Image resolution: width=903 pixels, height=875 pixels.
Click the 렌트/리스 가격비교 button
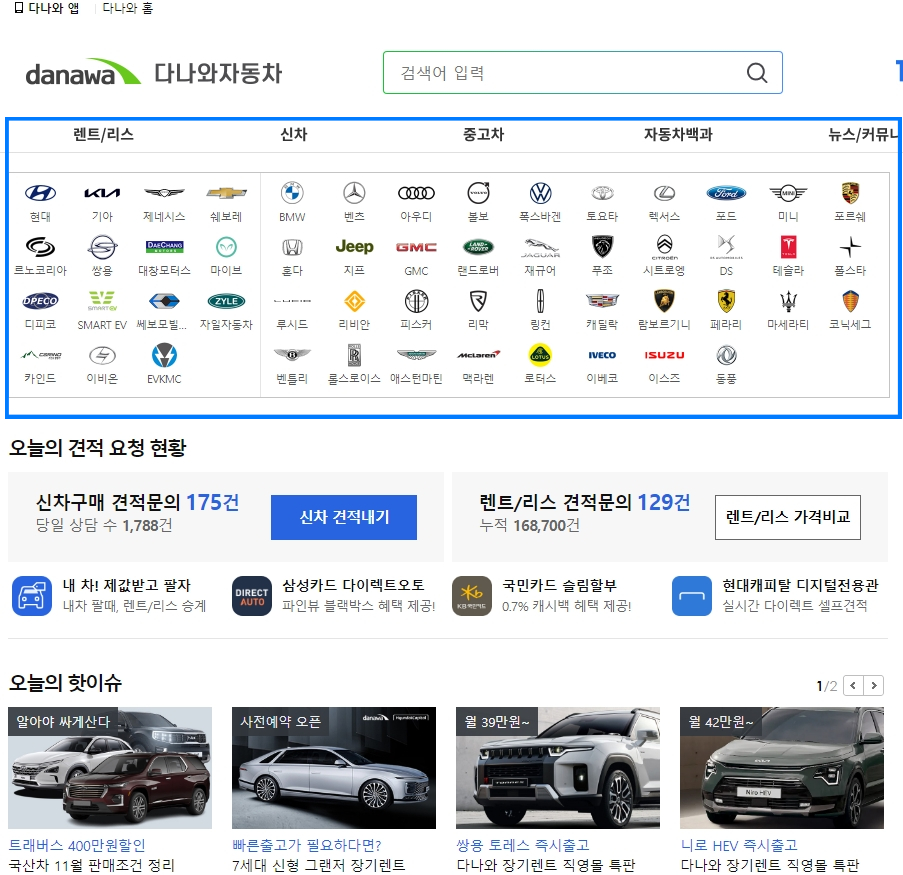[x=788, y=517]
